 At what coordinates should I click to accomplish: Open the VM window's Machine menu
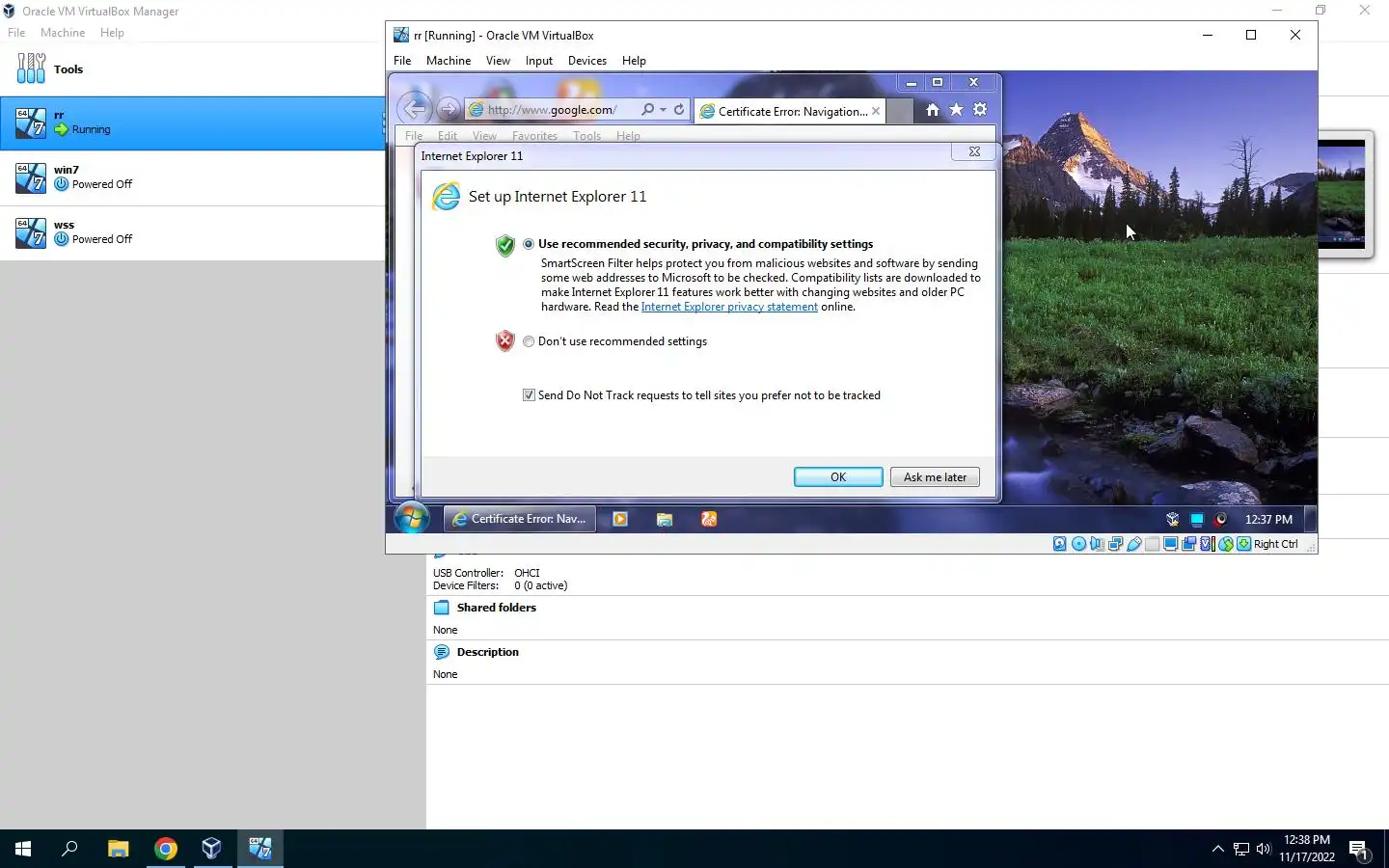click(x=449, y=60)
